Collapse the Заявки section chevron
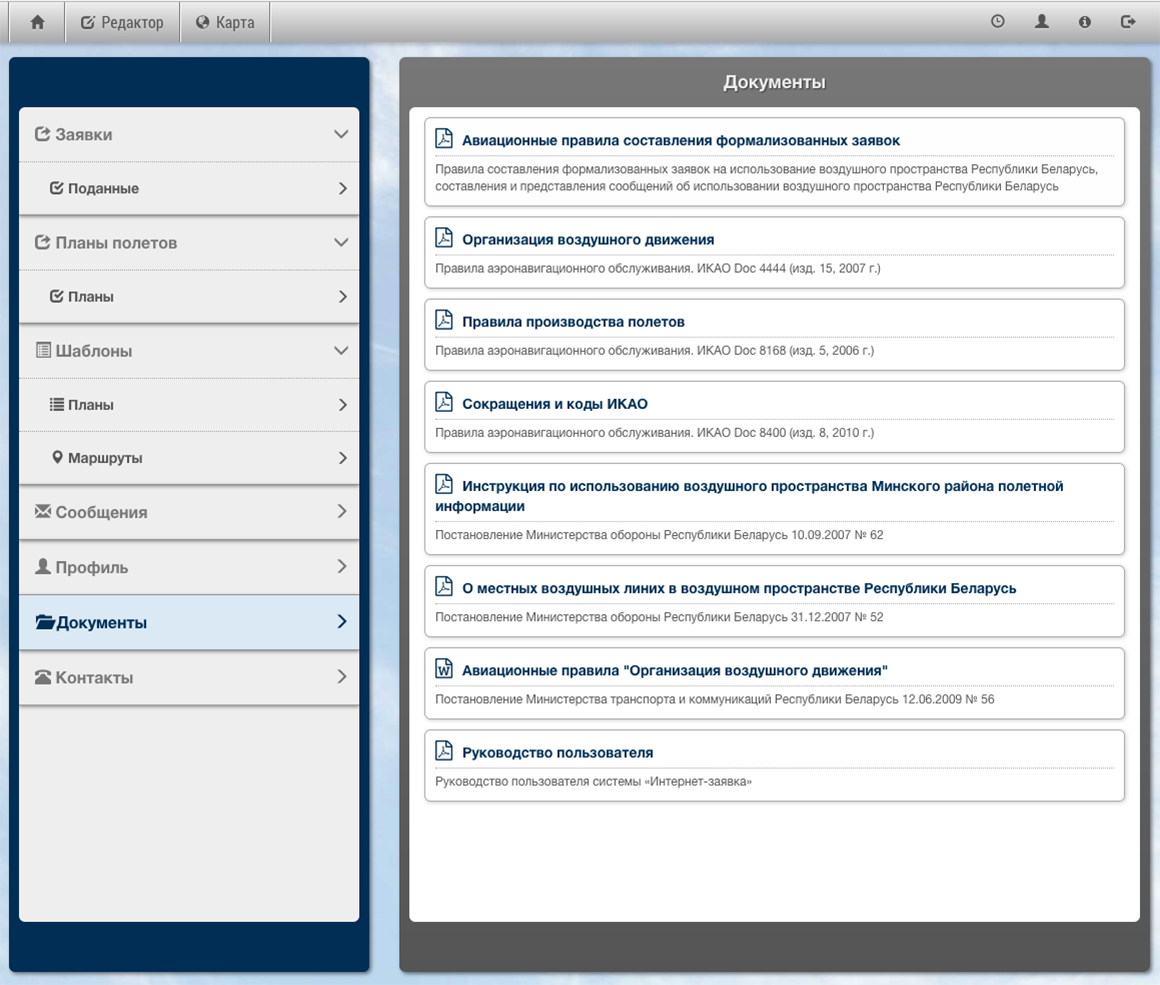 click(341, 134)
